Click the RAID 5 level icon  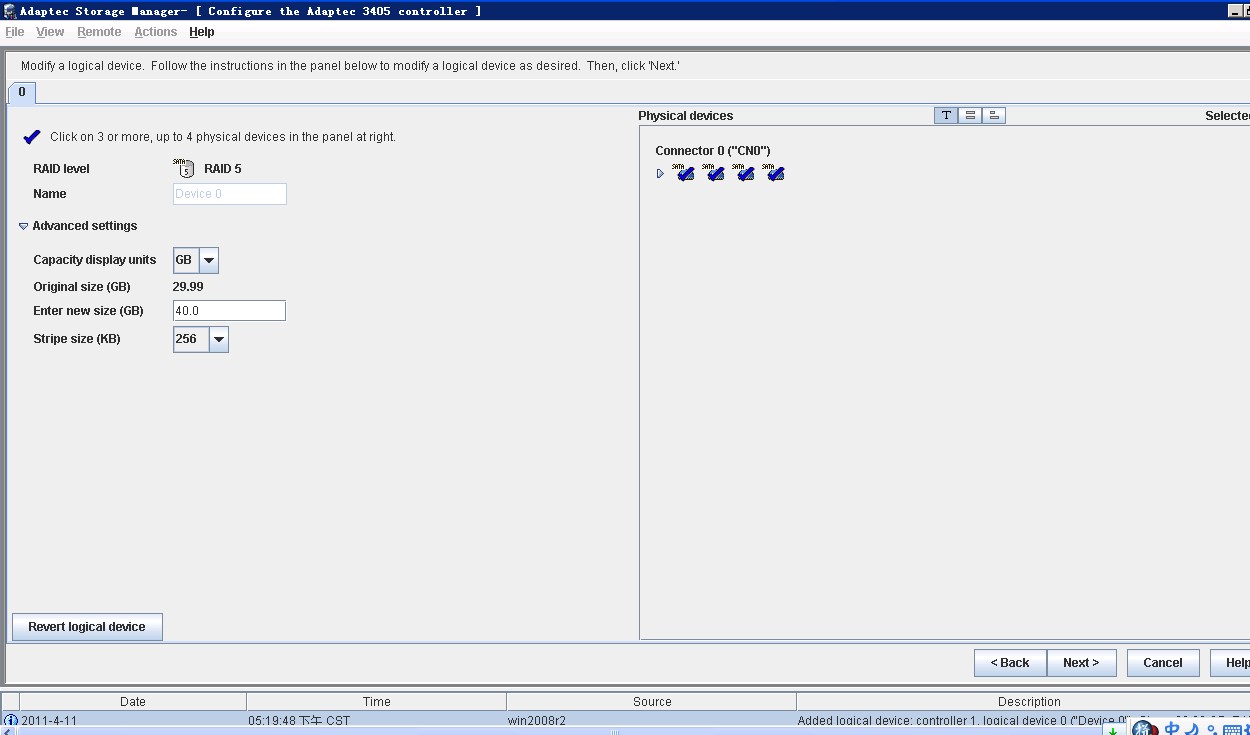pyautogui.click(x=183, y=168)
